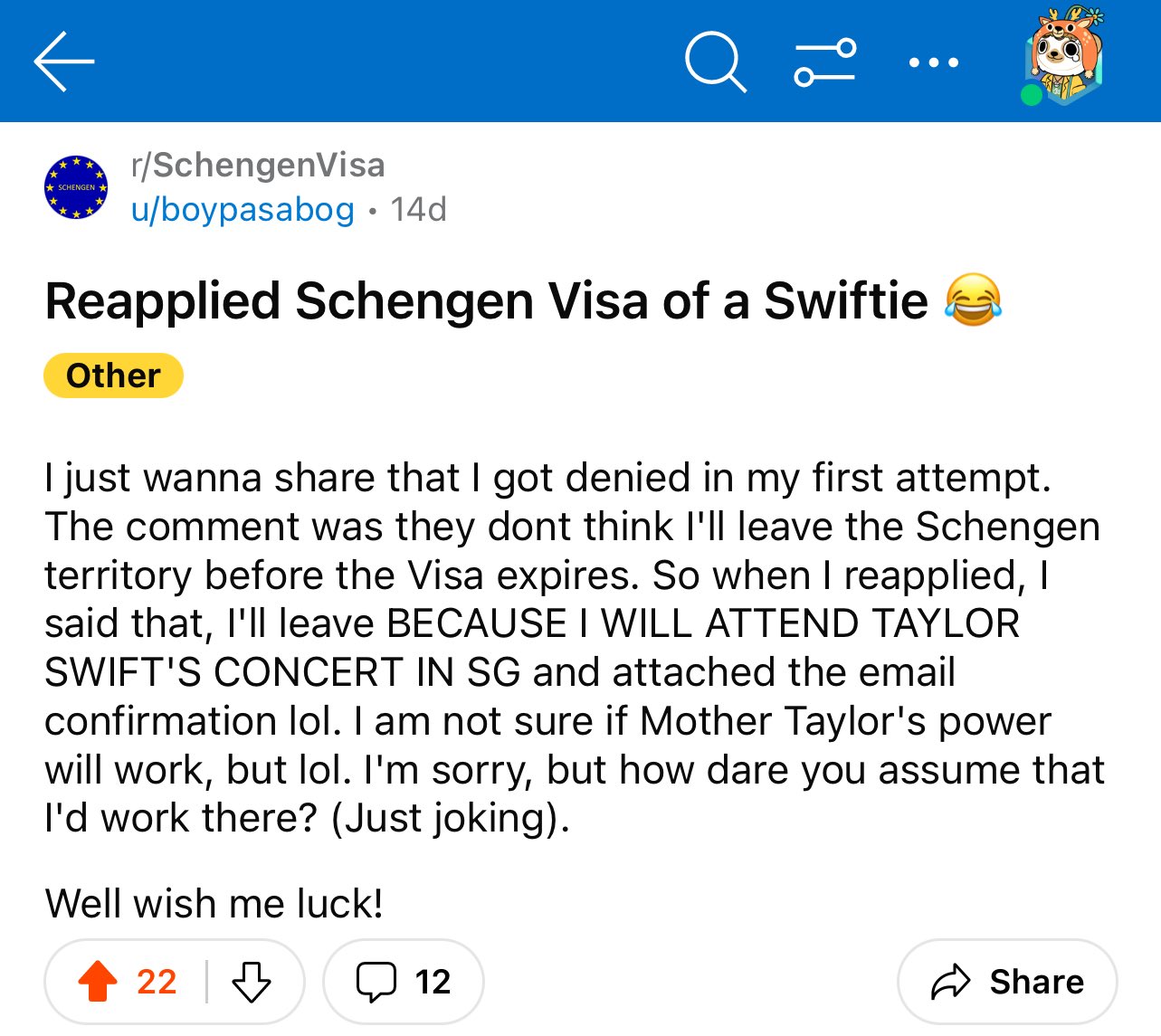Upvote the post with the orange arrow

98,982
